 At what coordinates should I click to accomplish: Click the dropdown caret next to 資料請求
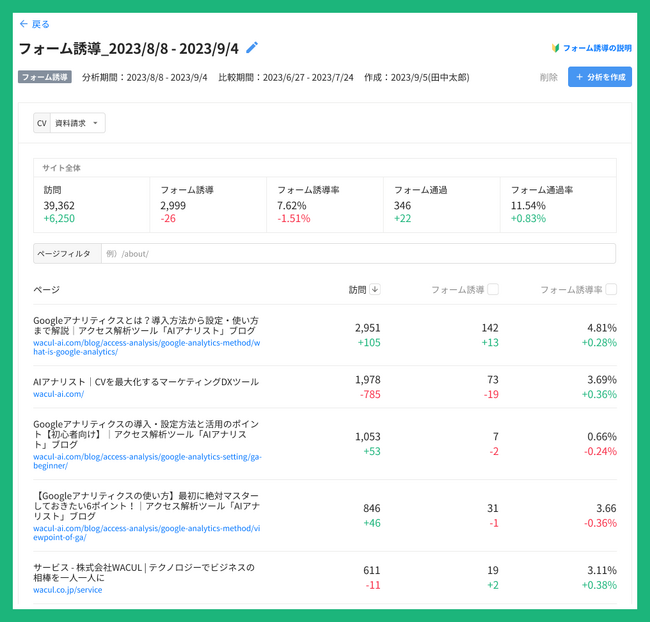[95, 123]
